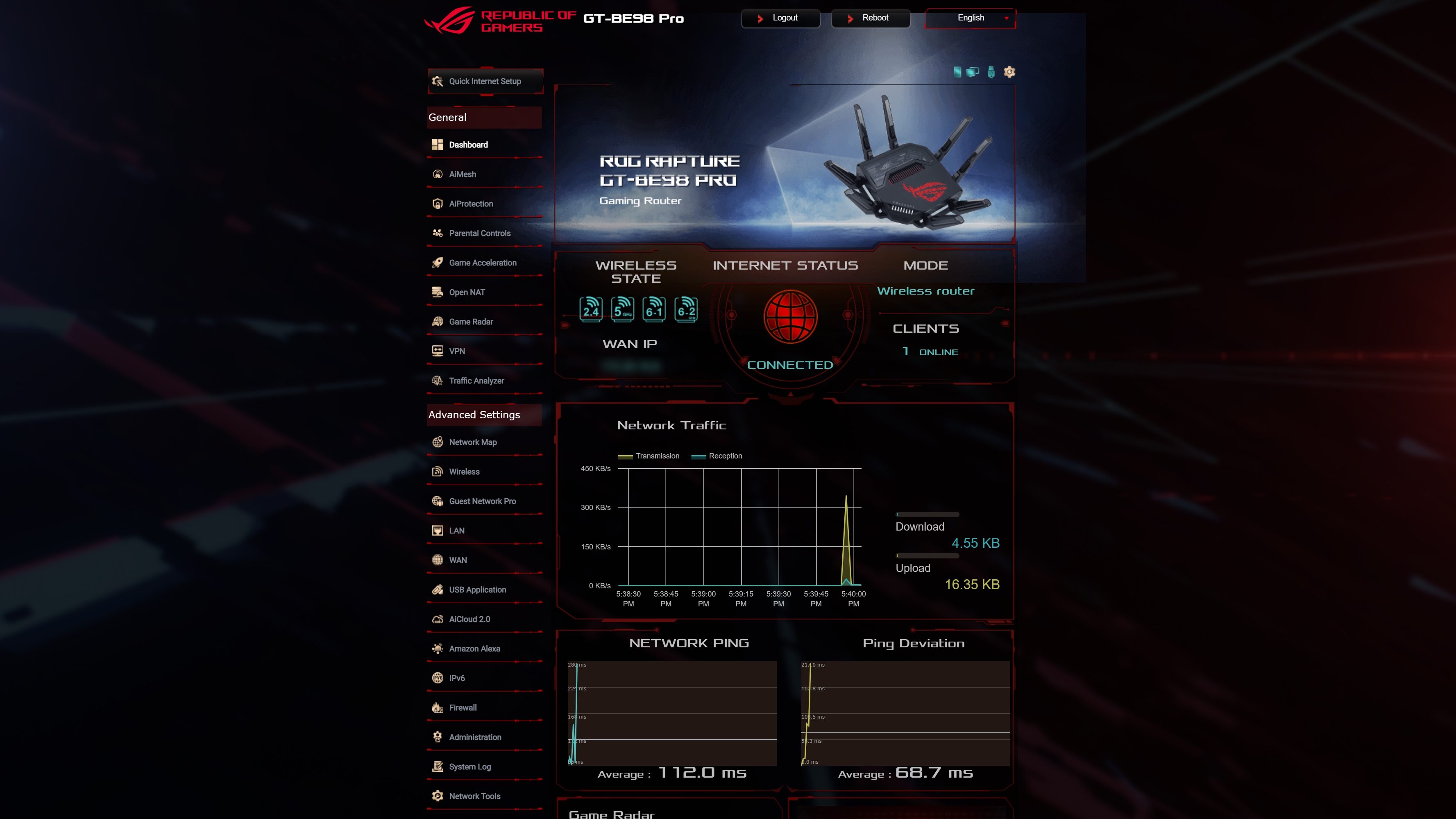The height and width of the screenshot is (819, 1456).
Task: Select the Firewall settings icon
Action: [x=438, y=707]
